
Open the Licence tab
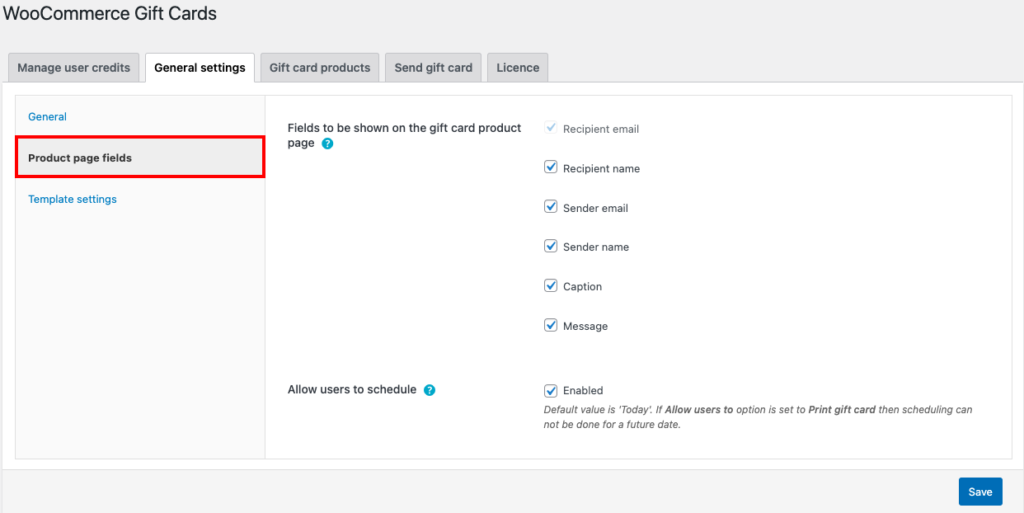coord(518,68)
